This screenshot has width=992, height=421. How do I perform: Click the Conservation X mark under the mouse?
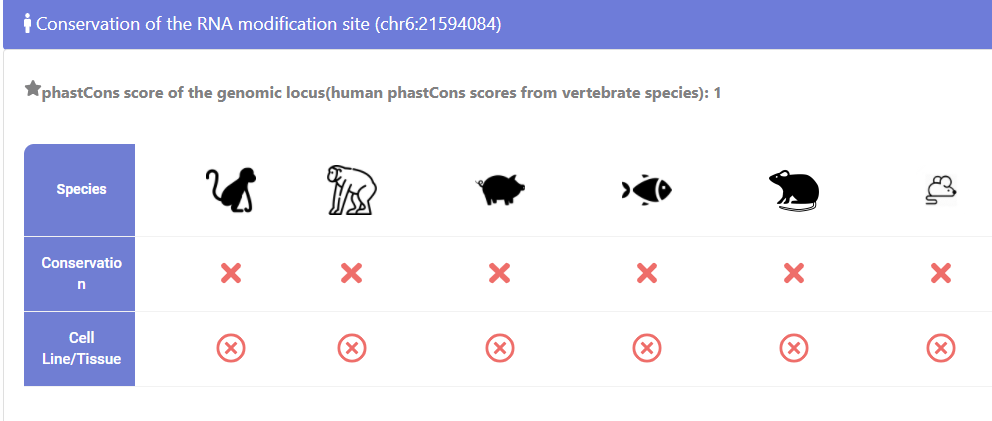click(940, 273)
